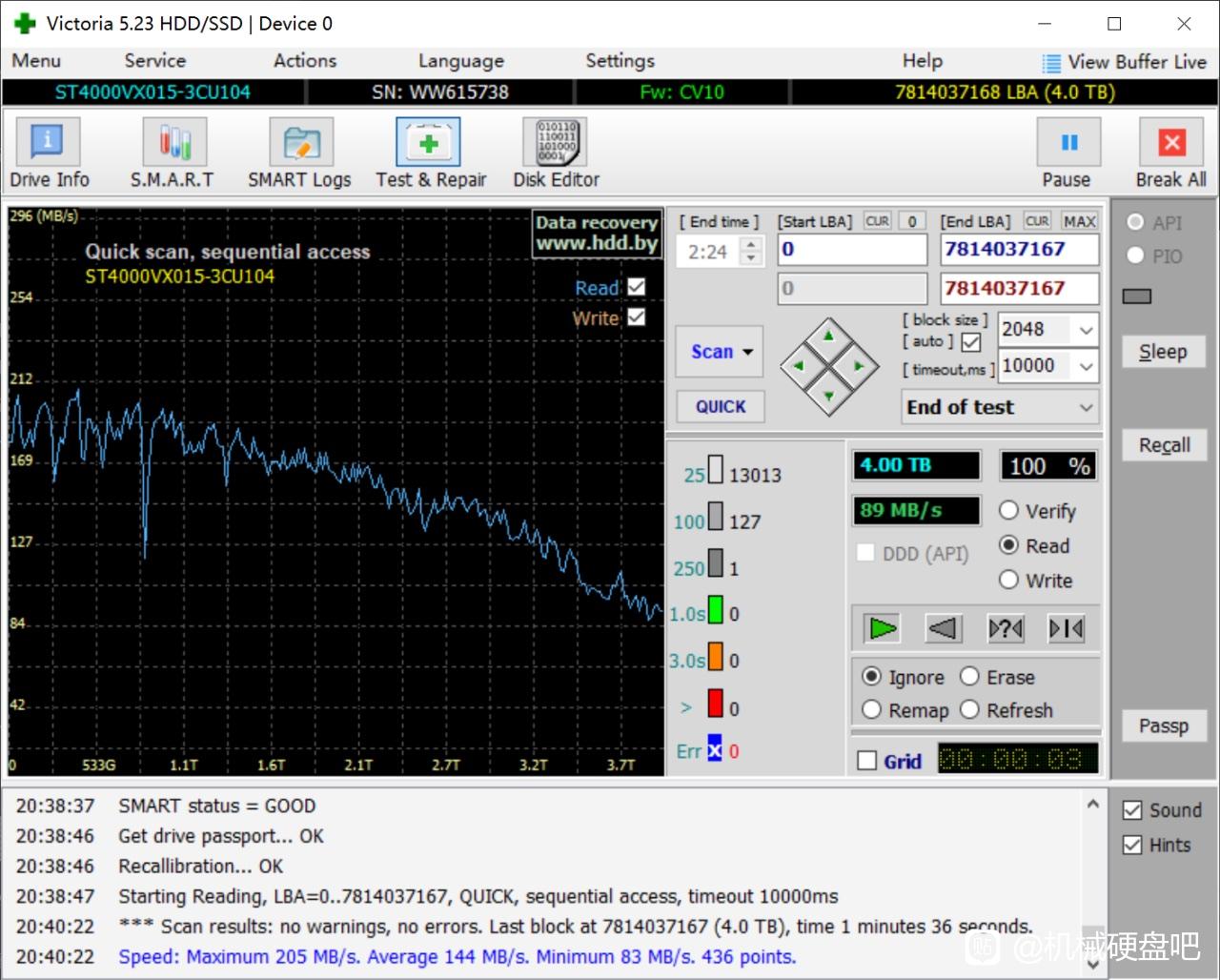This screenshot has width=1220, height=980.
Task: Click the left arrow on the navigation diamond
Action: [799, 366]
